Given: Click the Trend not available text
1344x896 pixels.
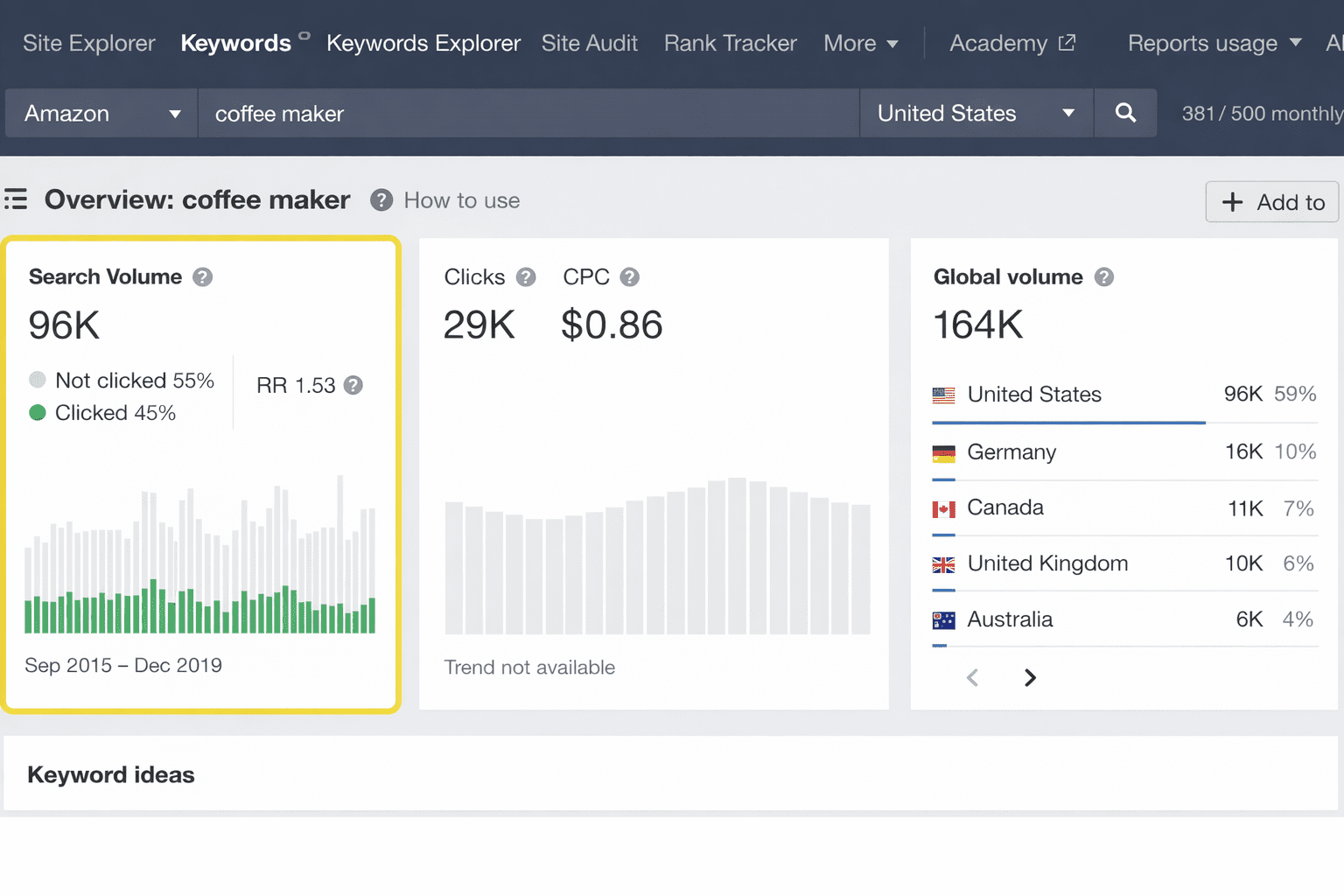Looking at the screenshot, I should [529, 668].
